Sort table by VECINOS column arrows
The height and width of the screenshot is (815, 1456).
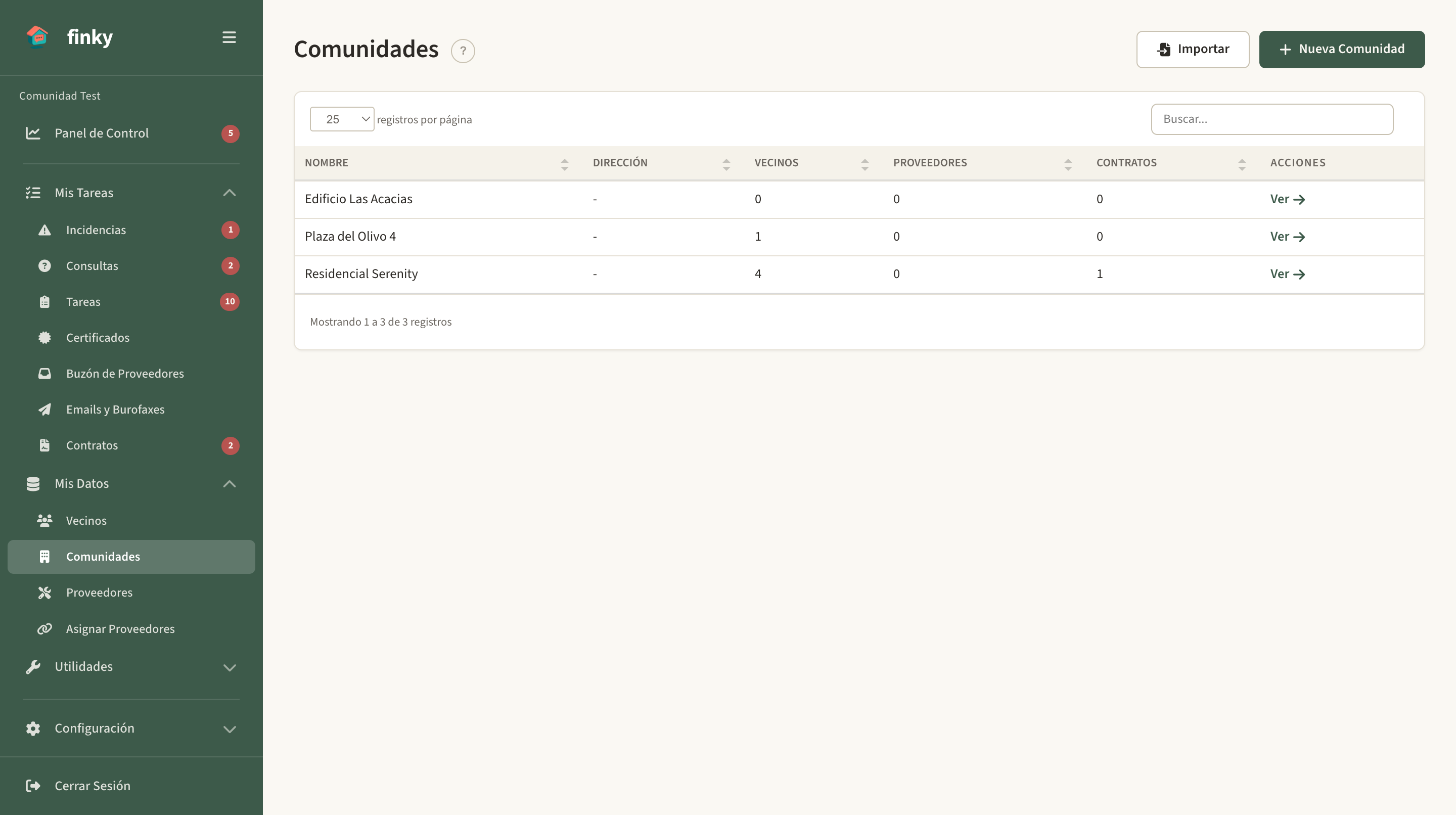[865, 164]
